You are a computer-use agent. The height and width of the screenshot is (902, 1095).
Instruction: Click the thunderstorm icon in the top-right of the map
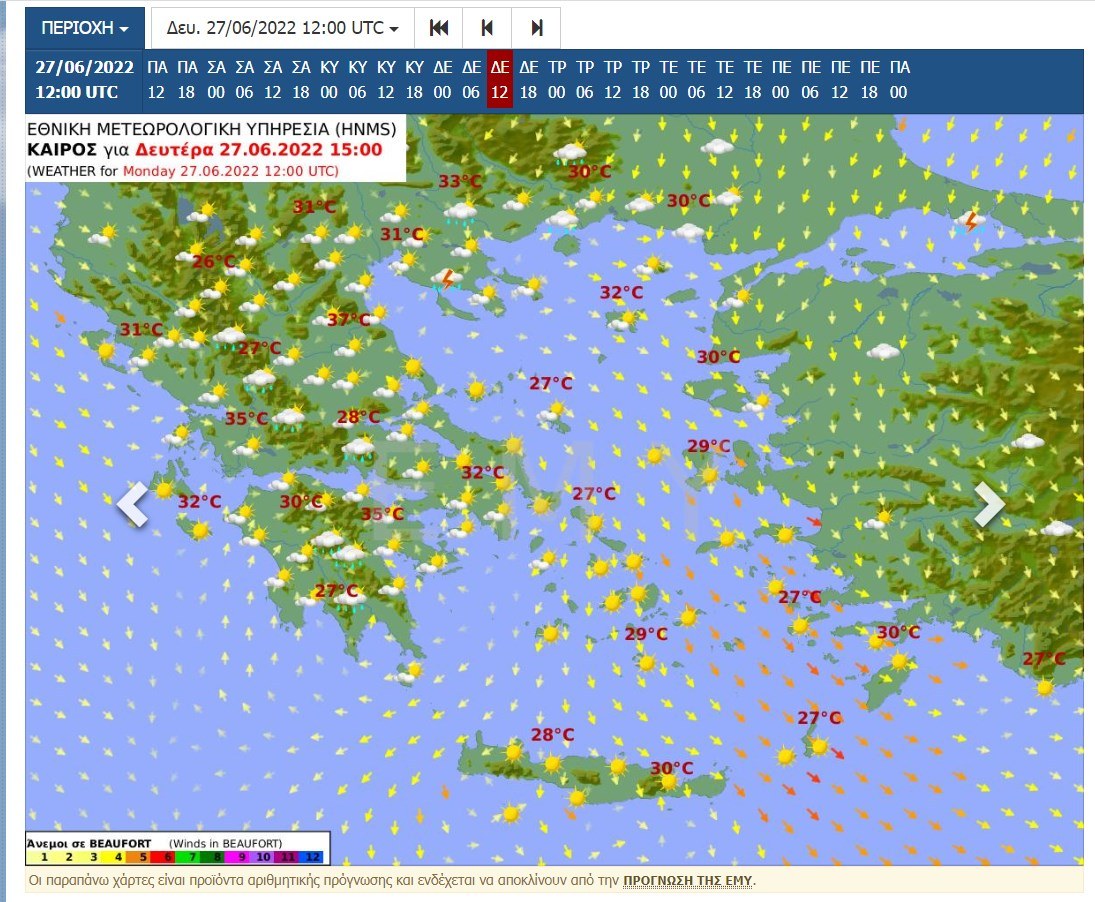coord(968,222)
